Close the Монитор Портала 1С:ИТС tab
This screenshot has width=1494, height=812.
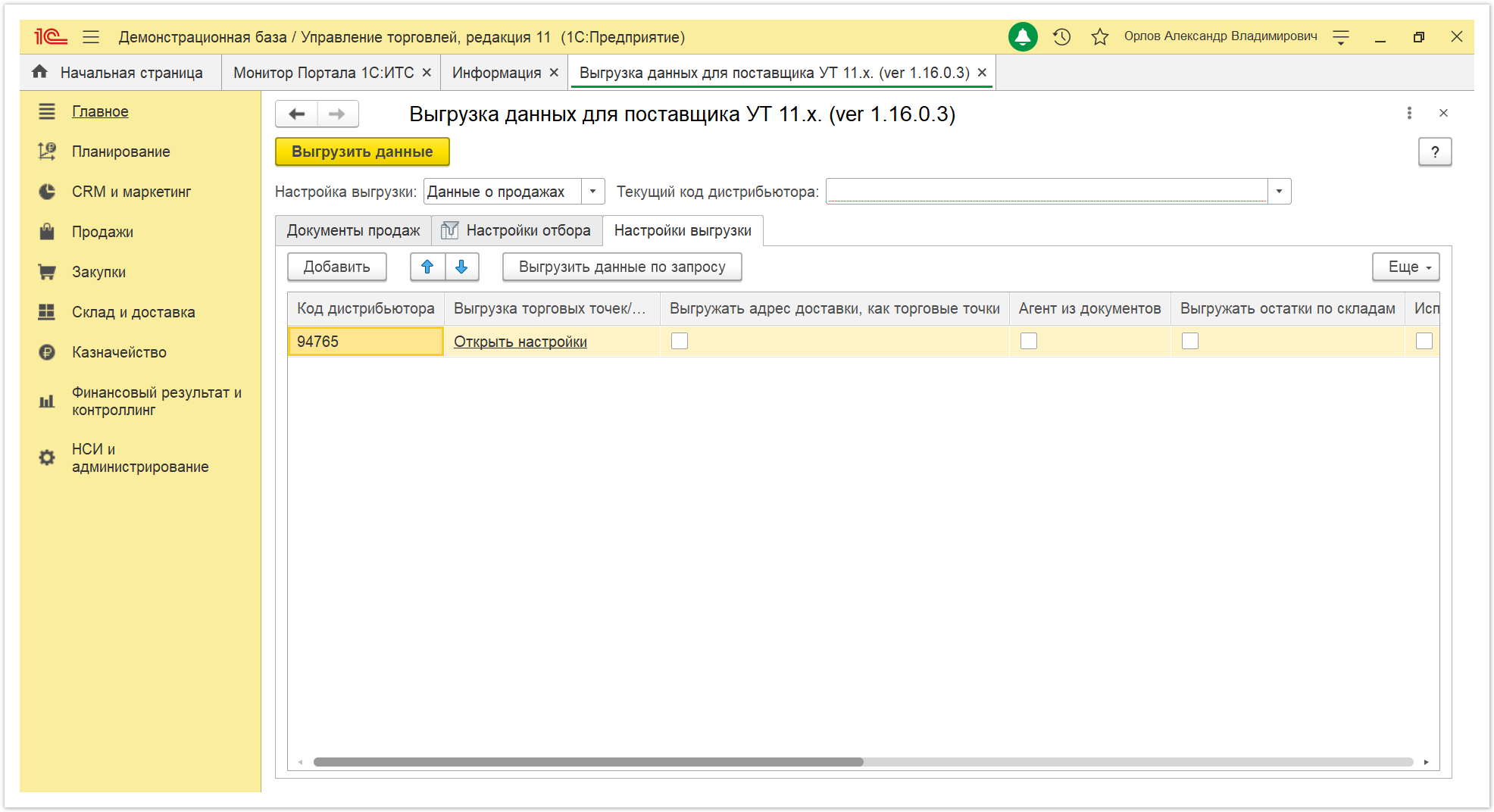click(x=427, y=73)
